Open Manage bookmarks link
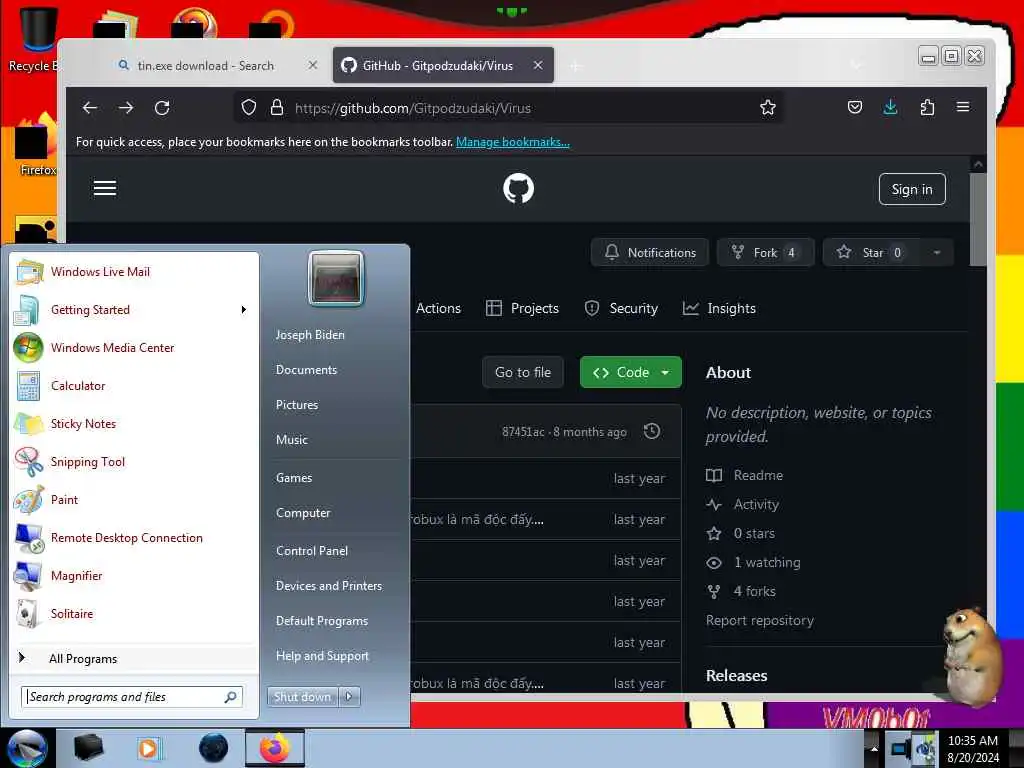This screenshot has height=768, width=1024. [513, 142]
